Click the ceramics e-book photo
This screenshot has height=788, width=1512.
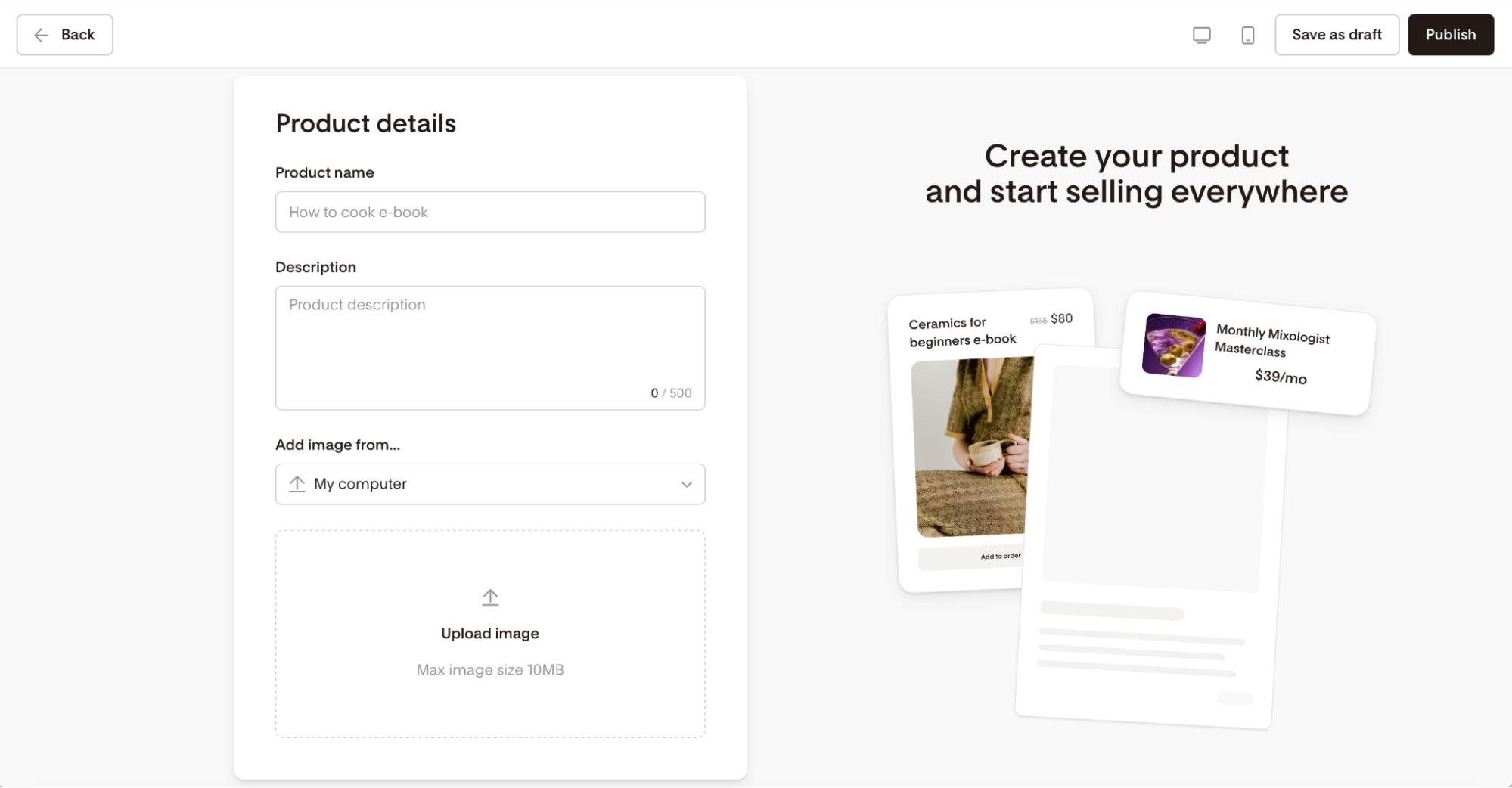(972, 448)
